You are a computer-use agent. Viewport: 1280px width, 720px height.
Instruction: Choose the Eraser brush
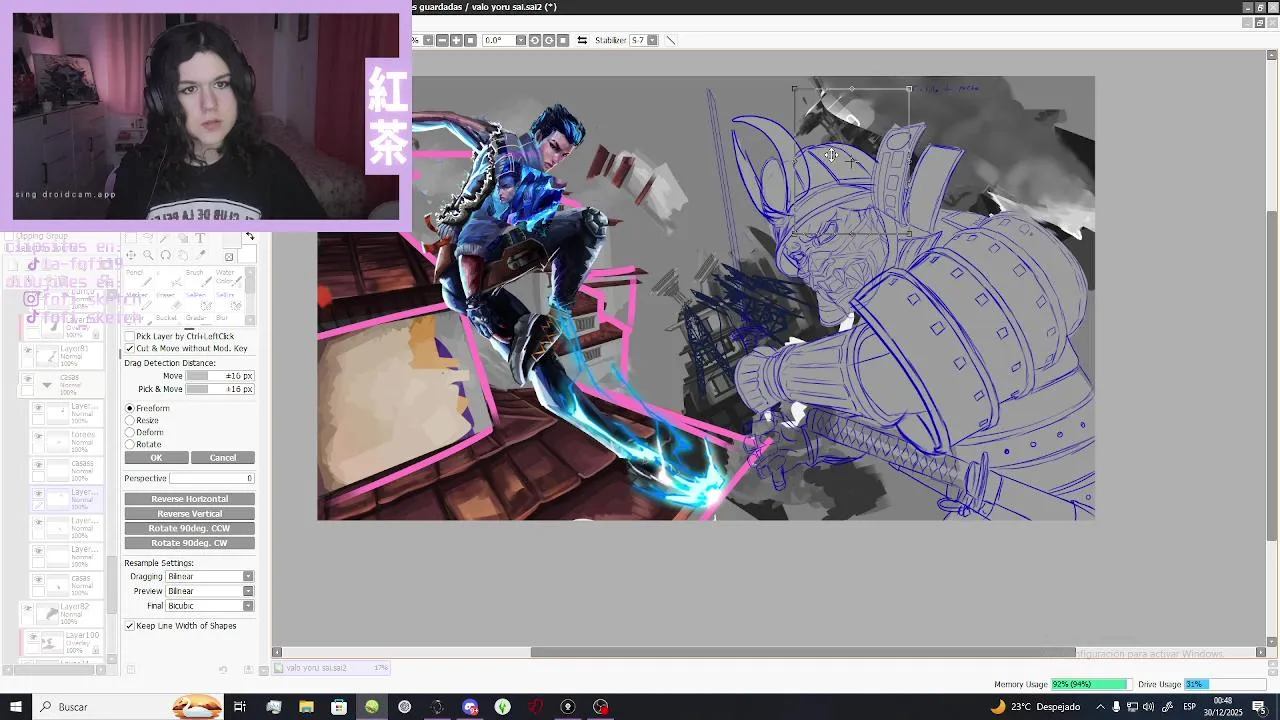coord(167,303)
